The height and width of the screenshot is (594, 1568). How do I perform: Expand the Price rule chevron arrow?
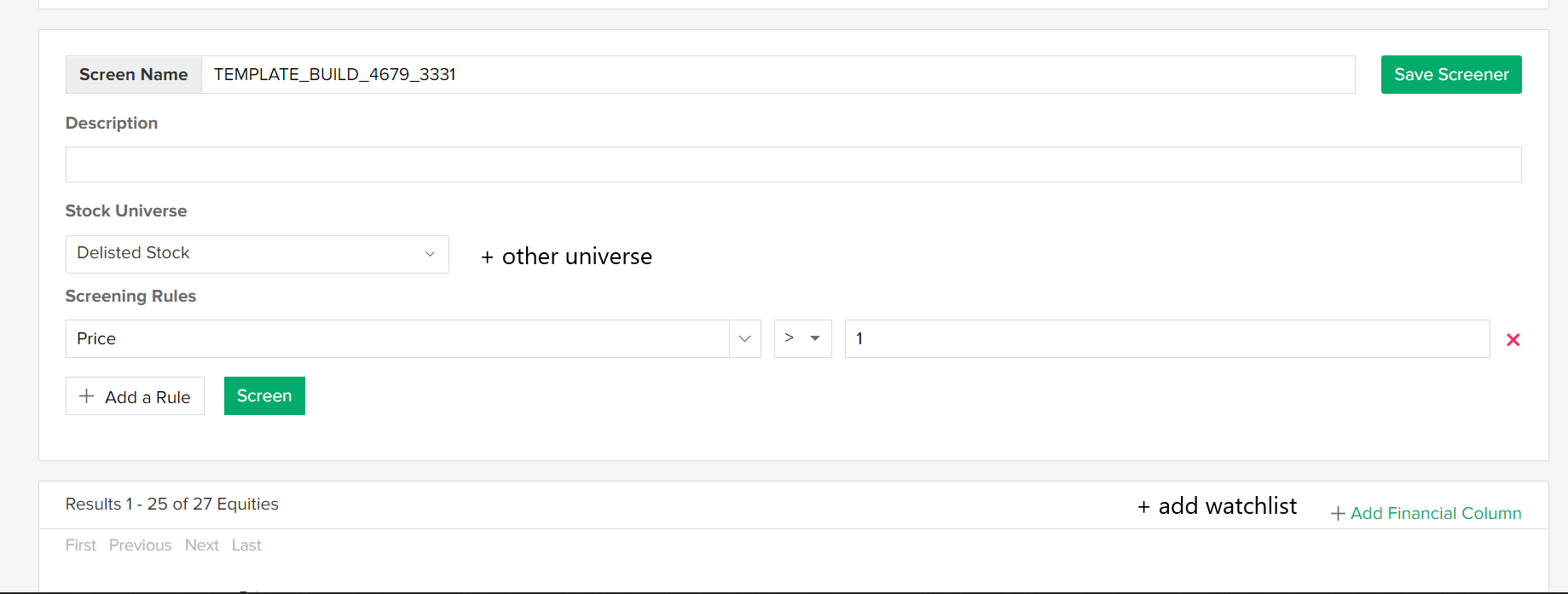tap(744, 339)
